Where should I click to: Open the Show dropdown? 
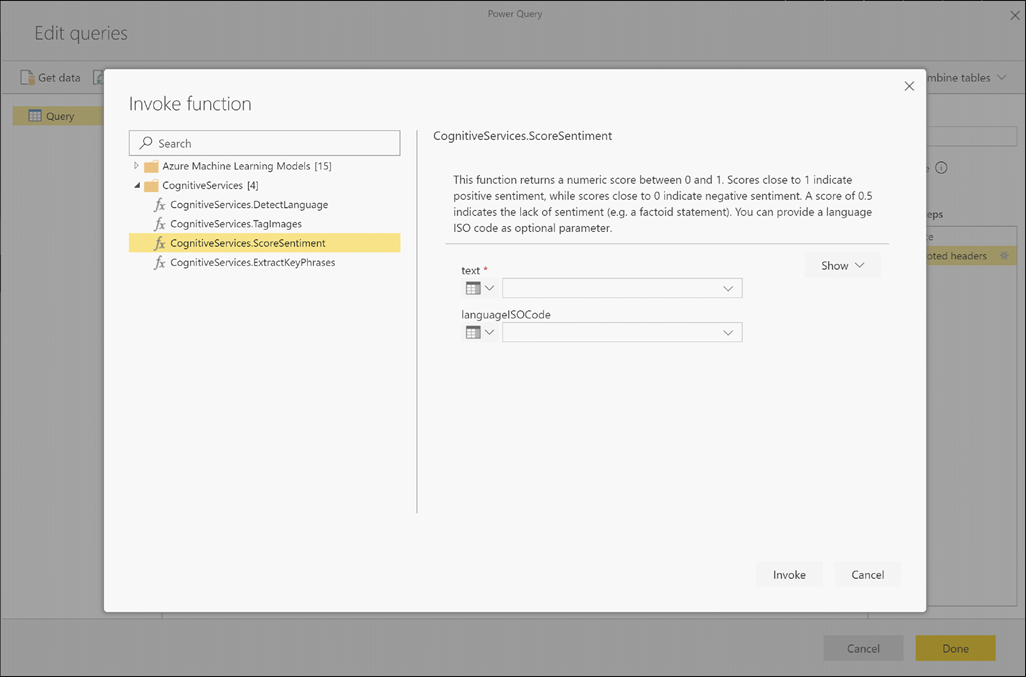(842, 266)
